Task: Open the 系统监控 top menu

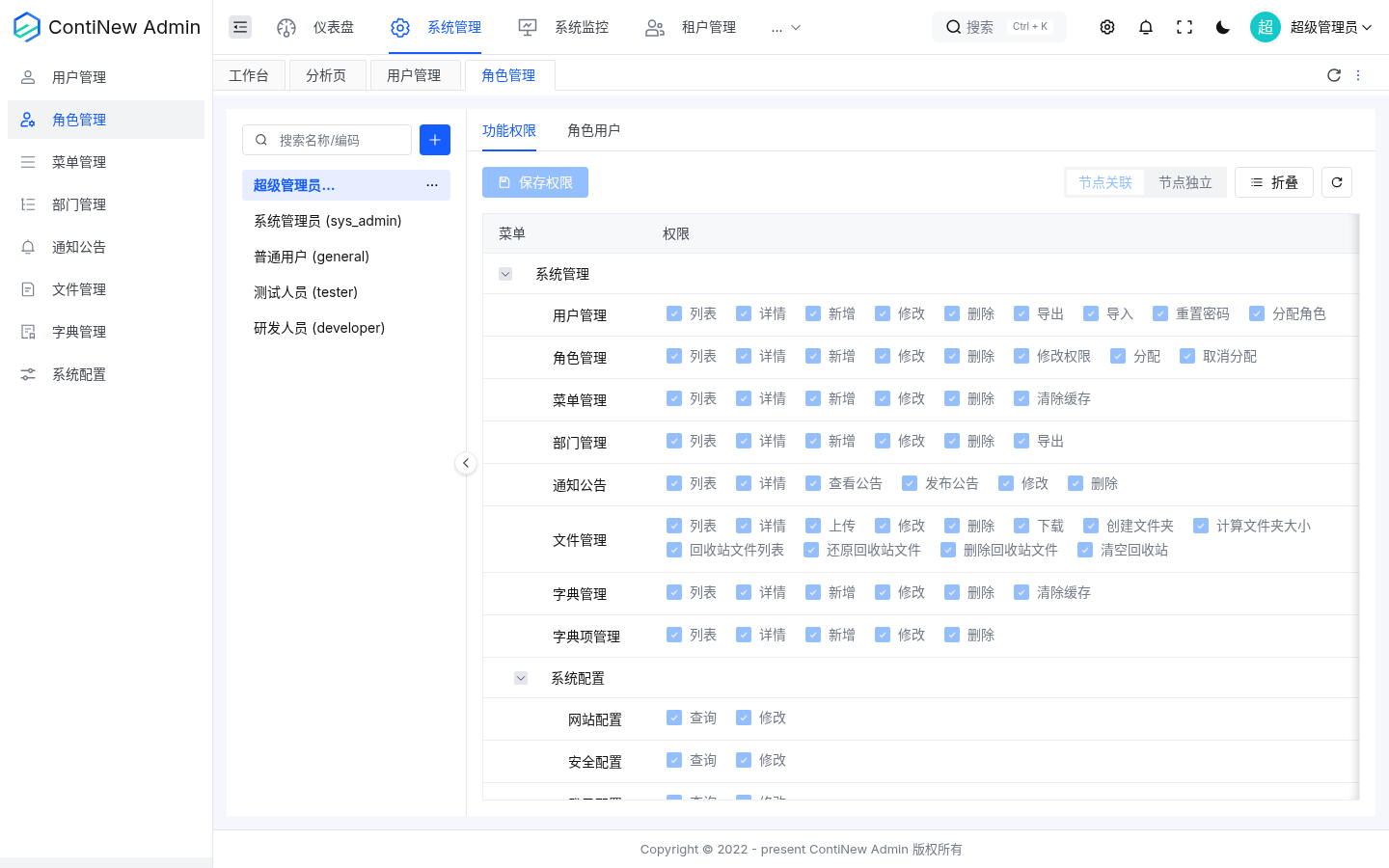Action: pos(563,27)
